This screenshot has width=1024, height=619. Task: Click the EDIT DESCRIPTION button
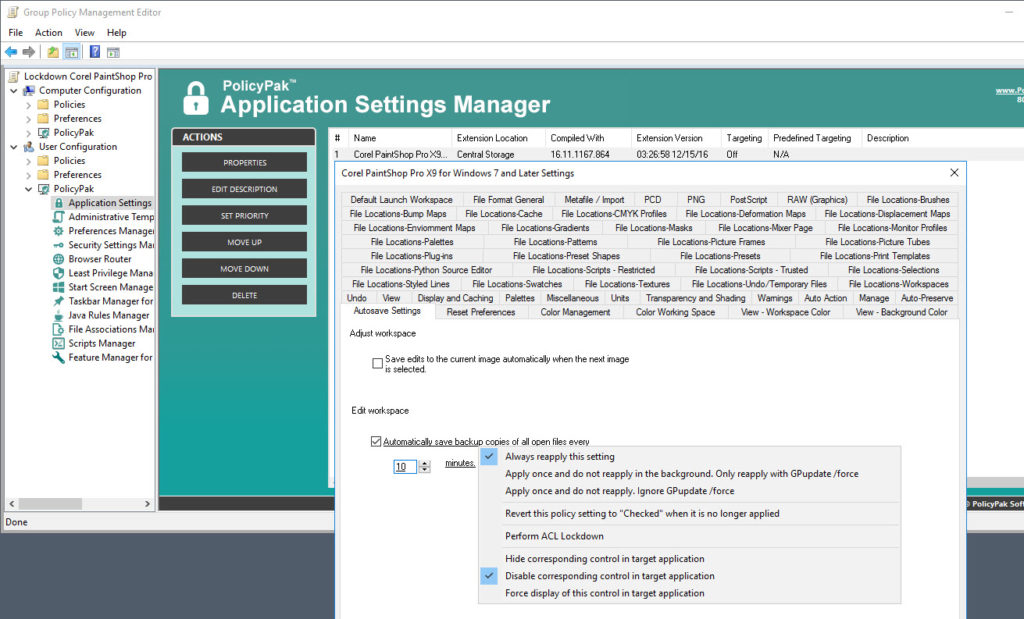point(244,189)
